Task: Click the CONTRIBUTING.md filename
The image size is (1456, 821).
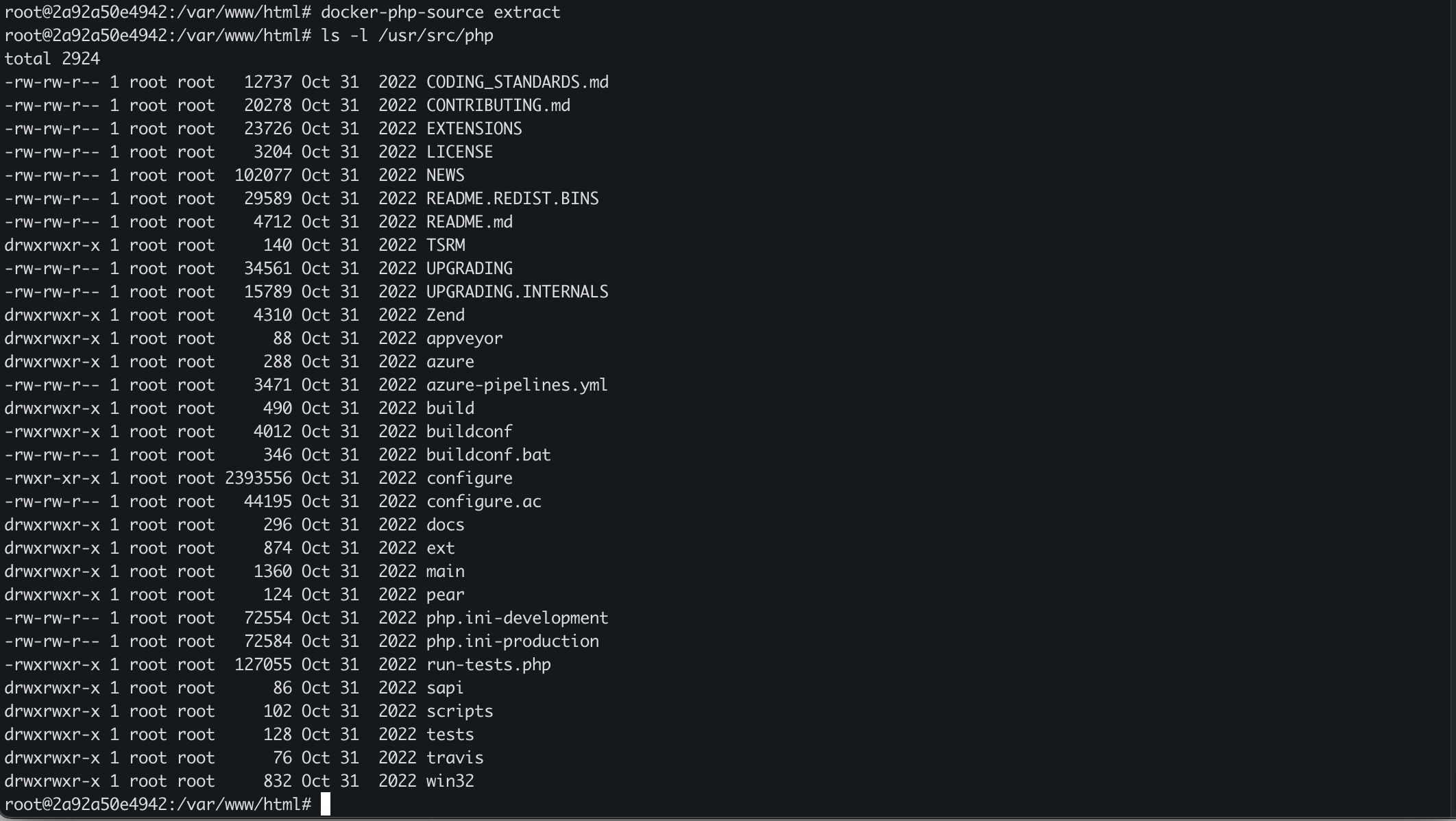Action: click(498, 106)
